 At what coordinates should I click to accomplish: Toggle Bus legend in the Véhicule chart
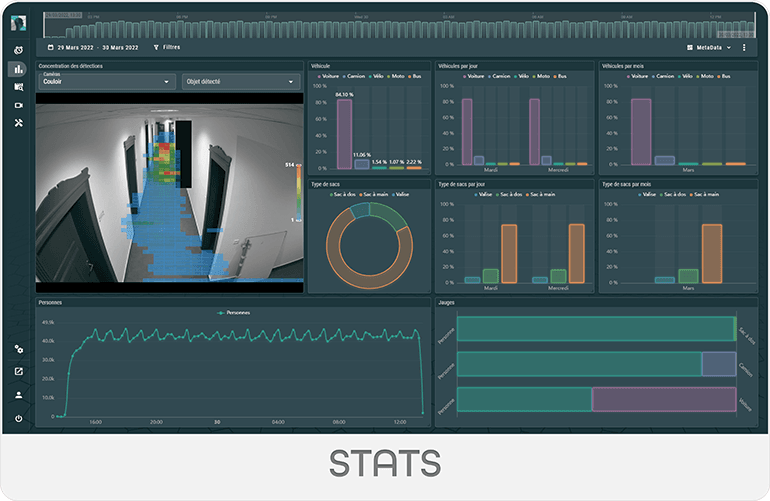click(414, 76)
